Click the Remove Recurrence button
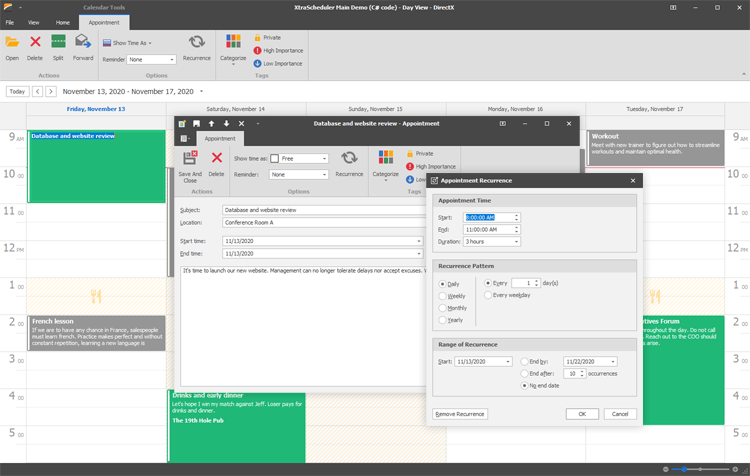The width and height of the screenshot is (750, 476). click(x=460, y=414)
